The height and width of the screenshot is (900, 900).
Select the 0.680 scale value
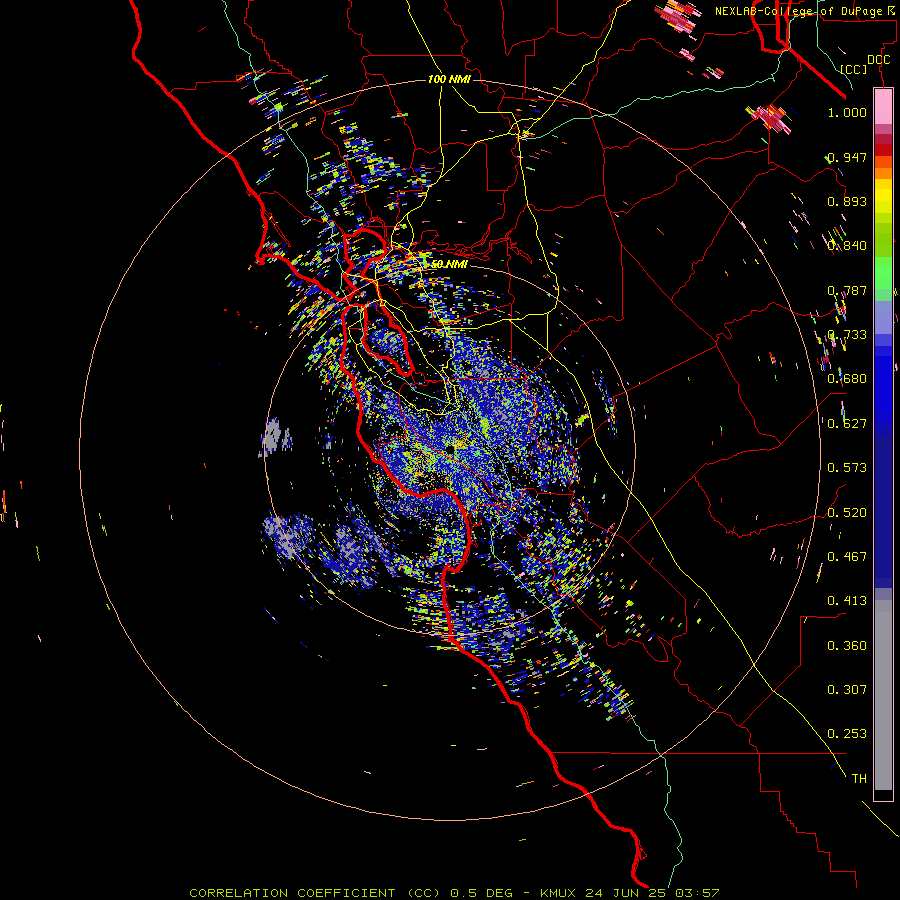[x=847, y=379]
